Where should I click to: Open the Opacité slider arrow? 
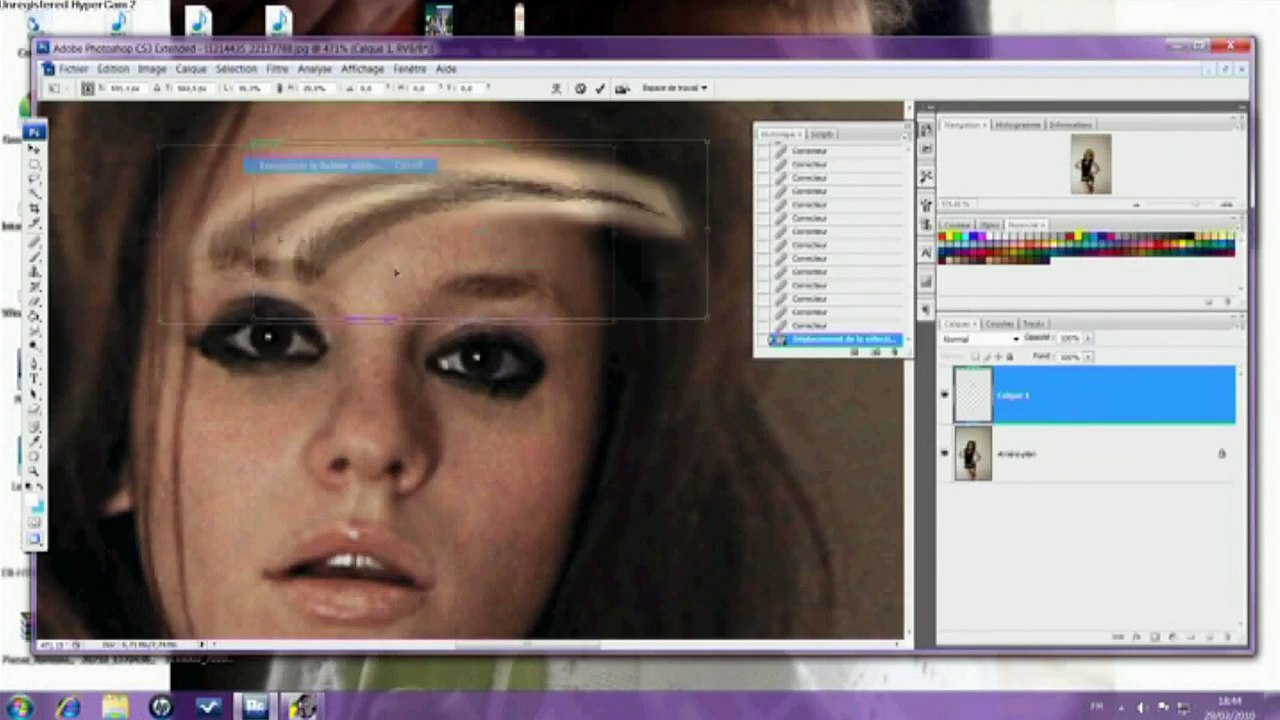point(1088,339)
